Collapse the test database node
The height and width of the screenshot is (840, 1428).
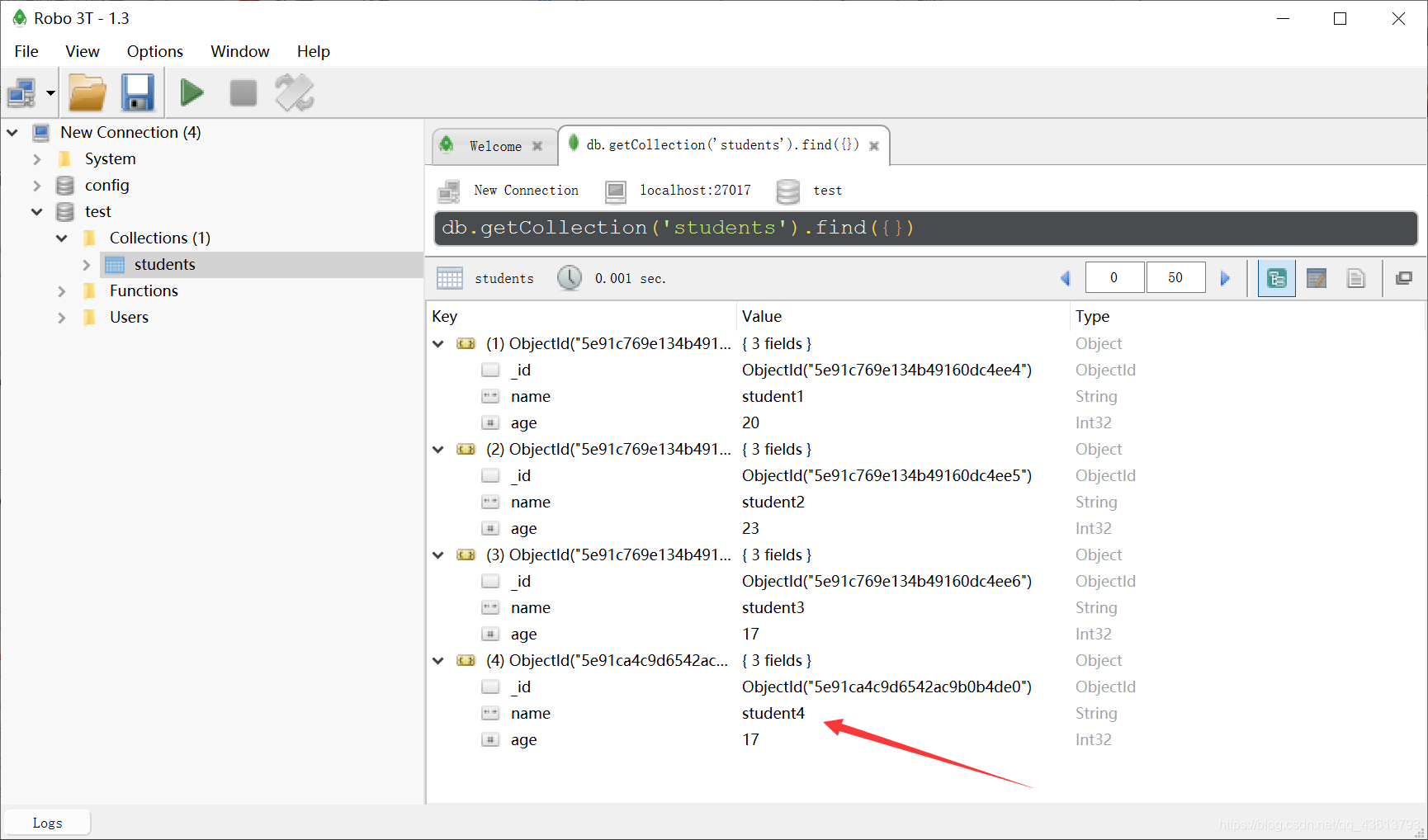[x=36, y=211]
